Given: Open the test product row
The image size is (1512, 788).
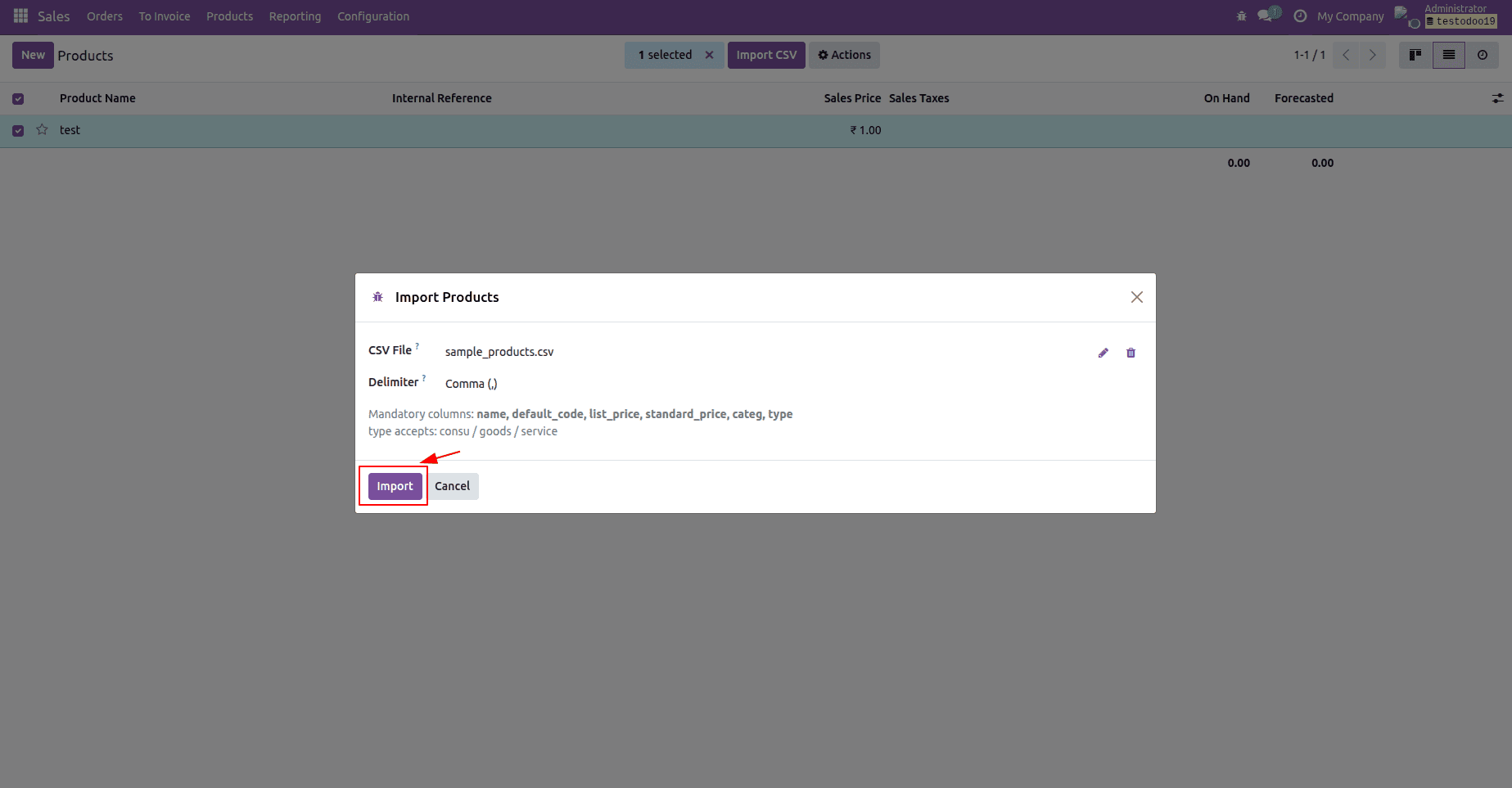Looking at the screenshot, I should [x=756, y=131].
